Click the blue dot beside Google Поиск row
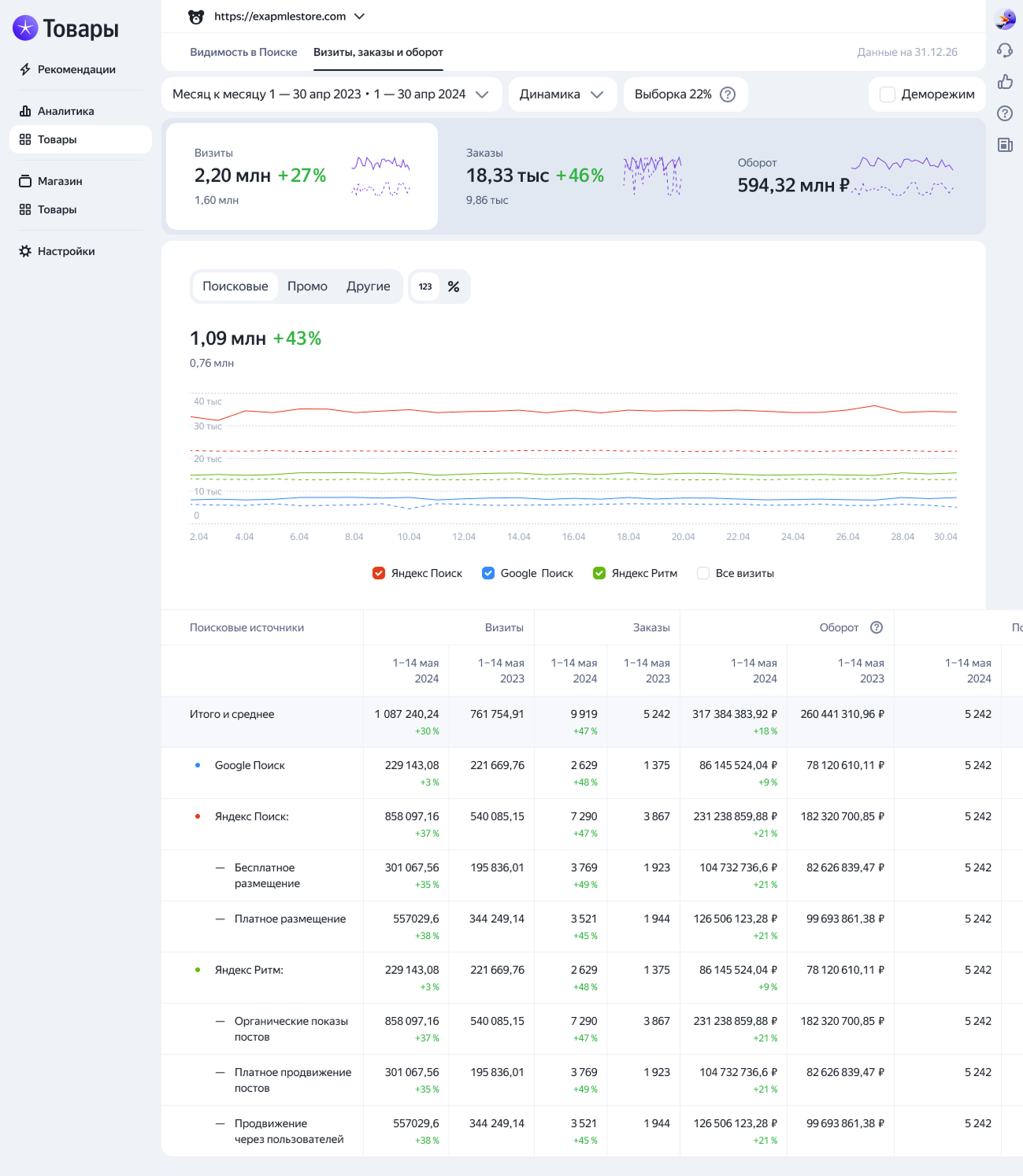 pos(198,765)
